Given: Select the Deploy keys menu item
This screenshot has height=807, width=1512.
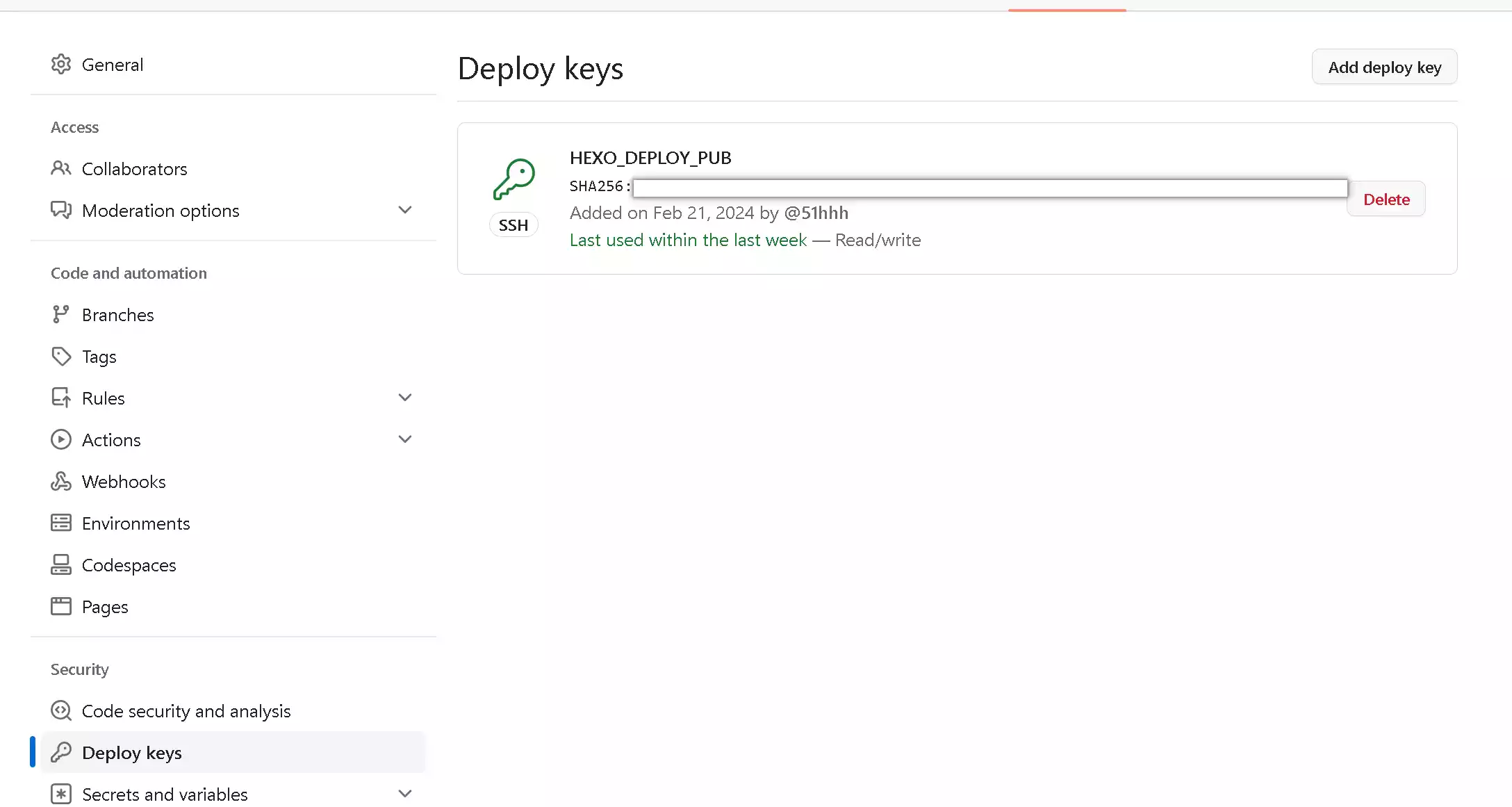Looking at the screenshot, I should (132, 753).
